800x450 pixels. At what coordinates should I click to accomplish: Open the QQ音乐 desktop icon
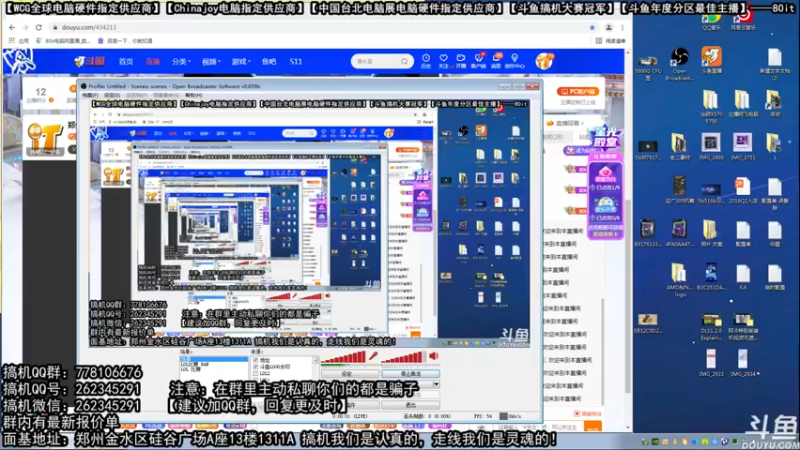click(x=711, y=22)
